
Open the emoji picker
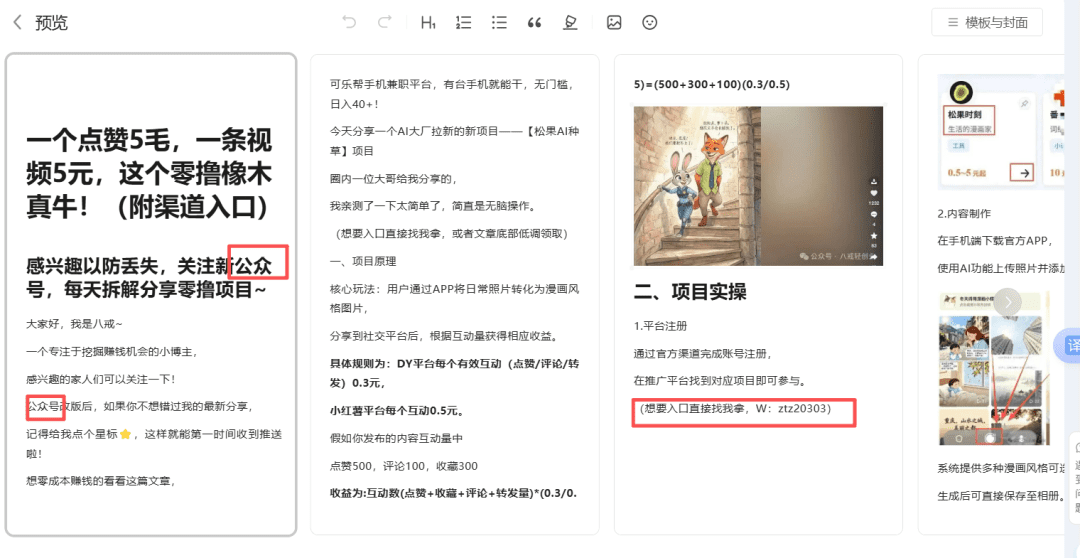click(x=650, y=22)
